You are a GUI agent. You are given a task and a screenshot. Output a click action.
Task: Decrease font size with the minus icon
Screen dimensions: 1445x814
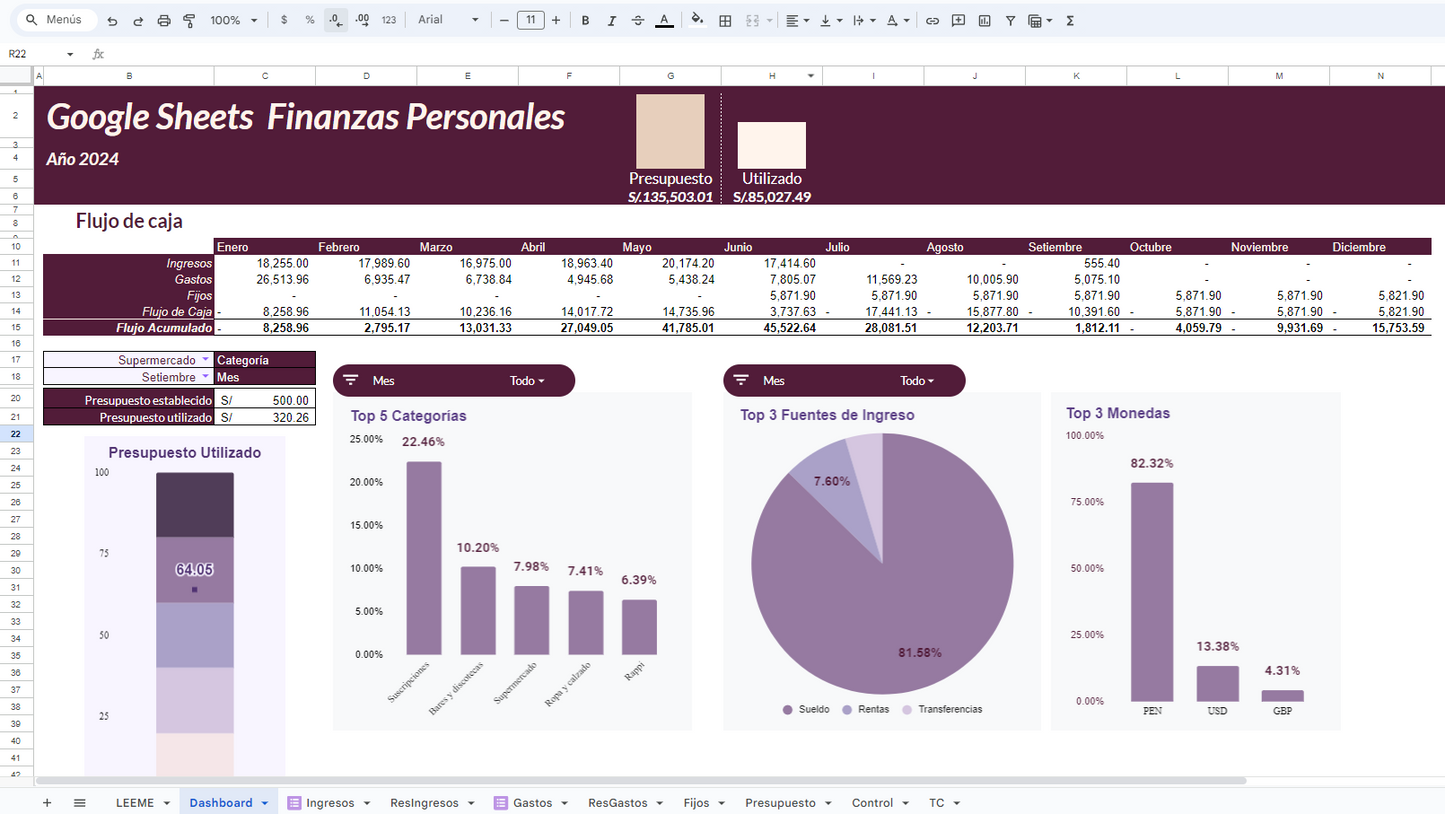click(x=504, y=20)
